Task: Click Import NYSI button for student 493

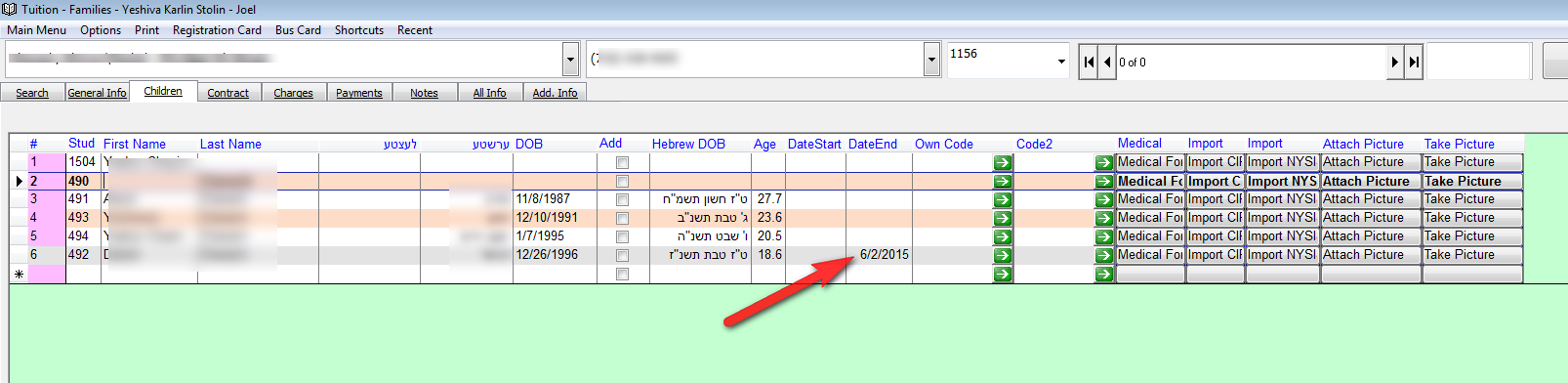Action: coord(1282,218)
